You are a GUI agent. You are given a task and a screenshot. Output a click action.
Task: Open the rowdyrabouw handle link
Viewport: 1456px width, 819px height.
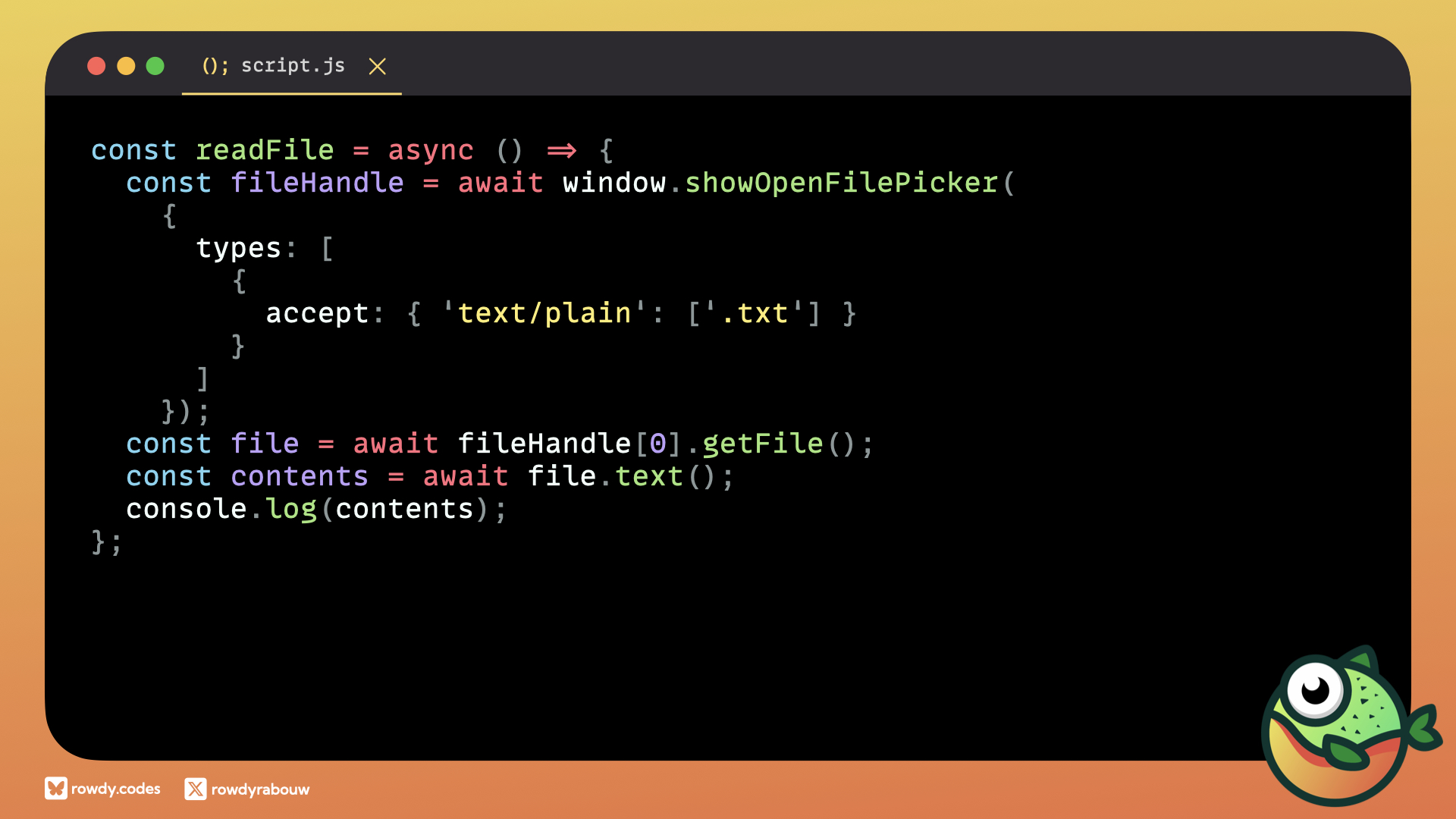click(x=260, y=789)
